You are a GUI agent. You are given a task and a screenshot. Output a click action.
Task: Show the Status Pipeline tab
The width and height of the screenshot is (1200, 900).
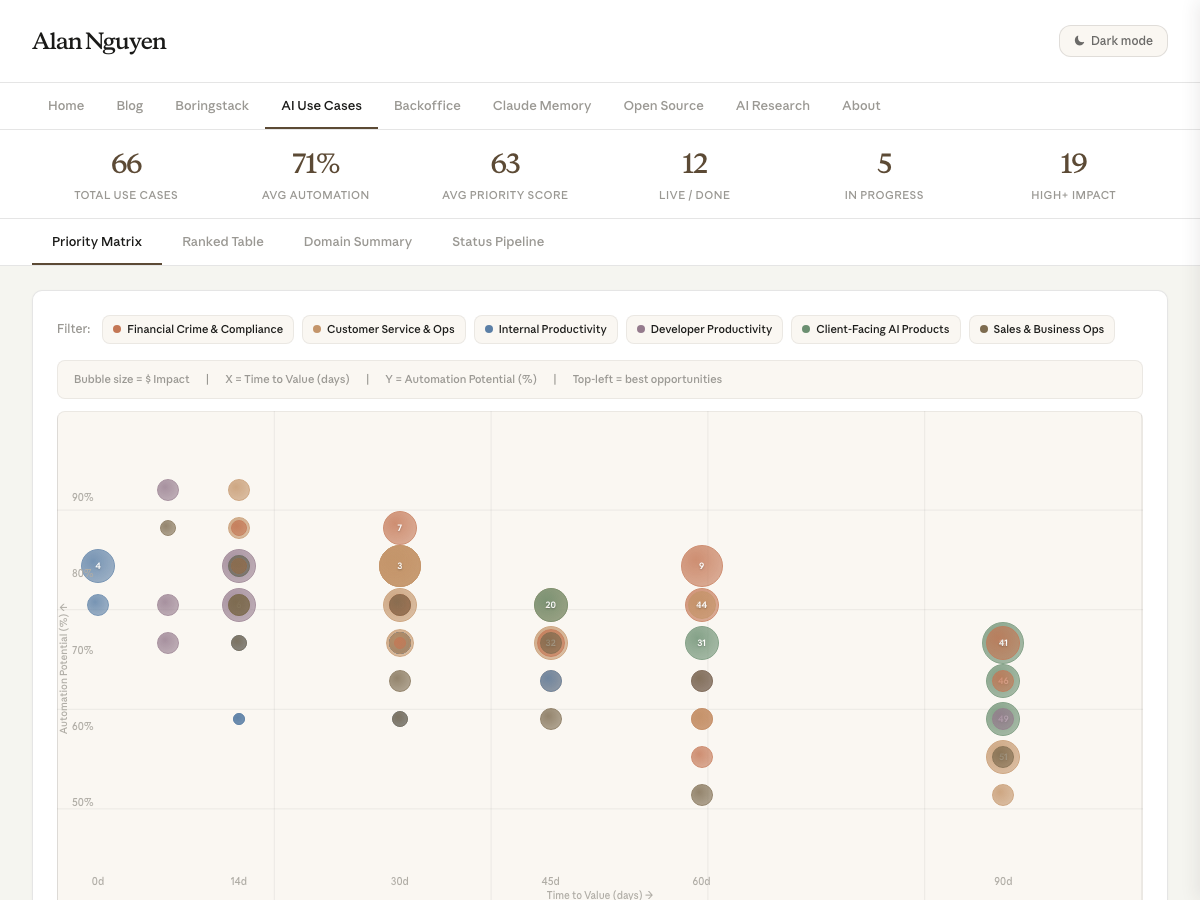[x=498, y=241]
